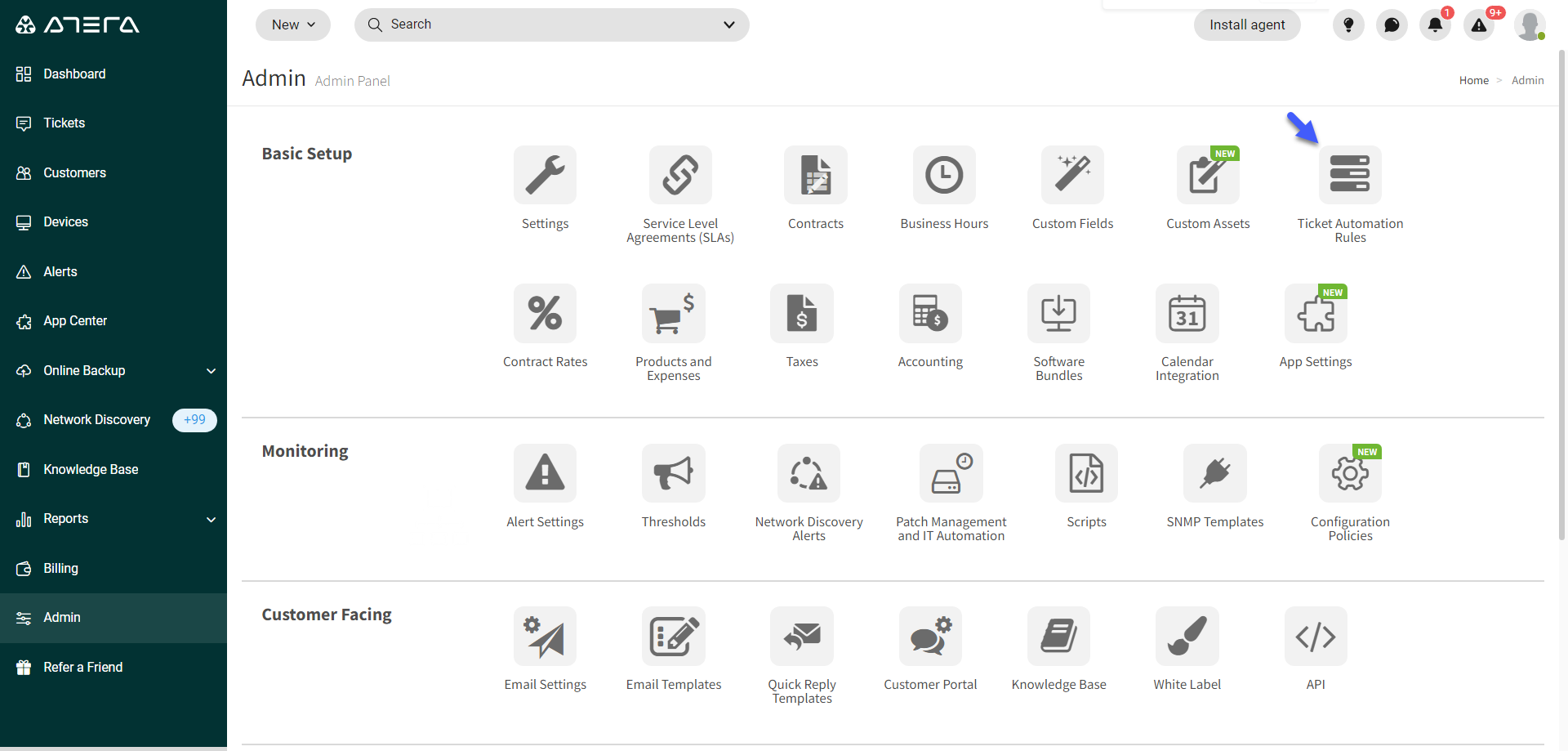Screen dimensions: 1568x751
Task: Open Billing in sidebar
Action: 114,569
